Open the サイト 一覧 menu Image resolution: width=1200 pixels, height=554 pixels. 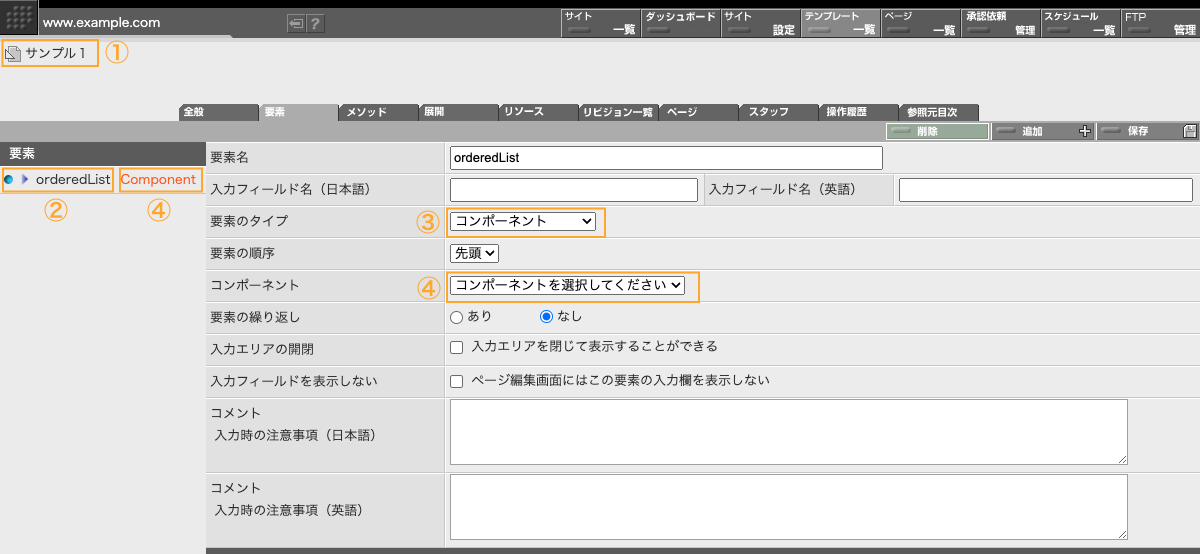pyautogui.click(x=600, y=23)
